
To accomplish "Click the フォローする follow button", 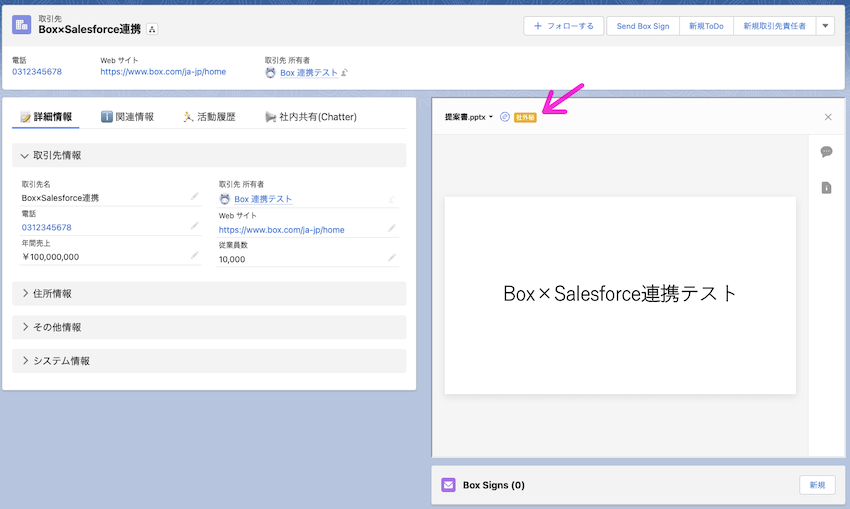I will point(564,26).
